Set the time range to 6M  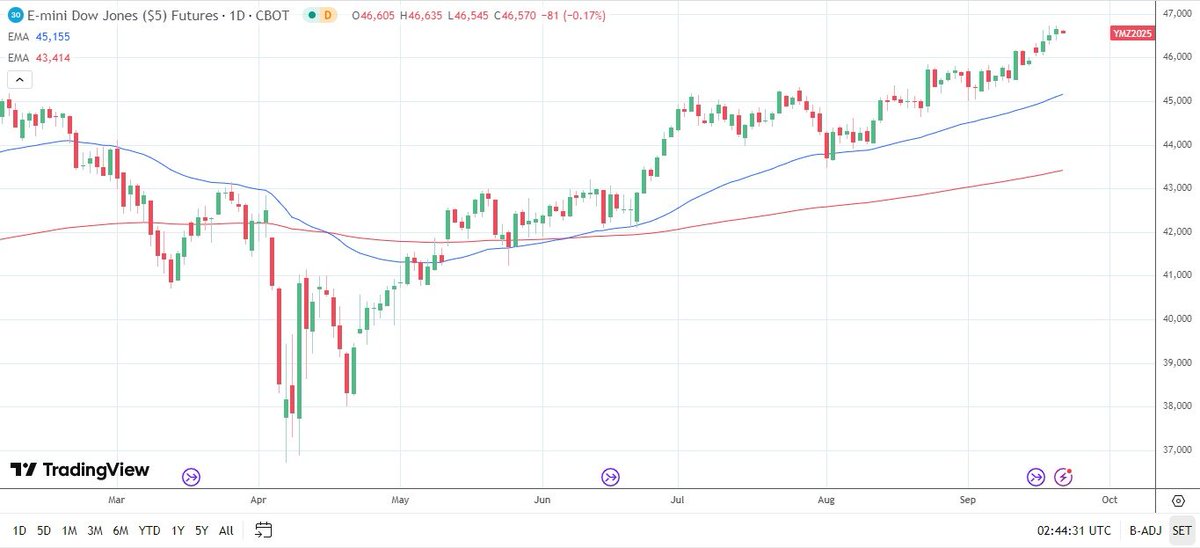122,529
